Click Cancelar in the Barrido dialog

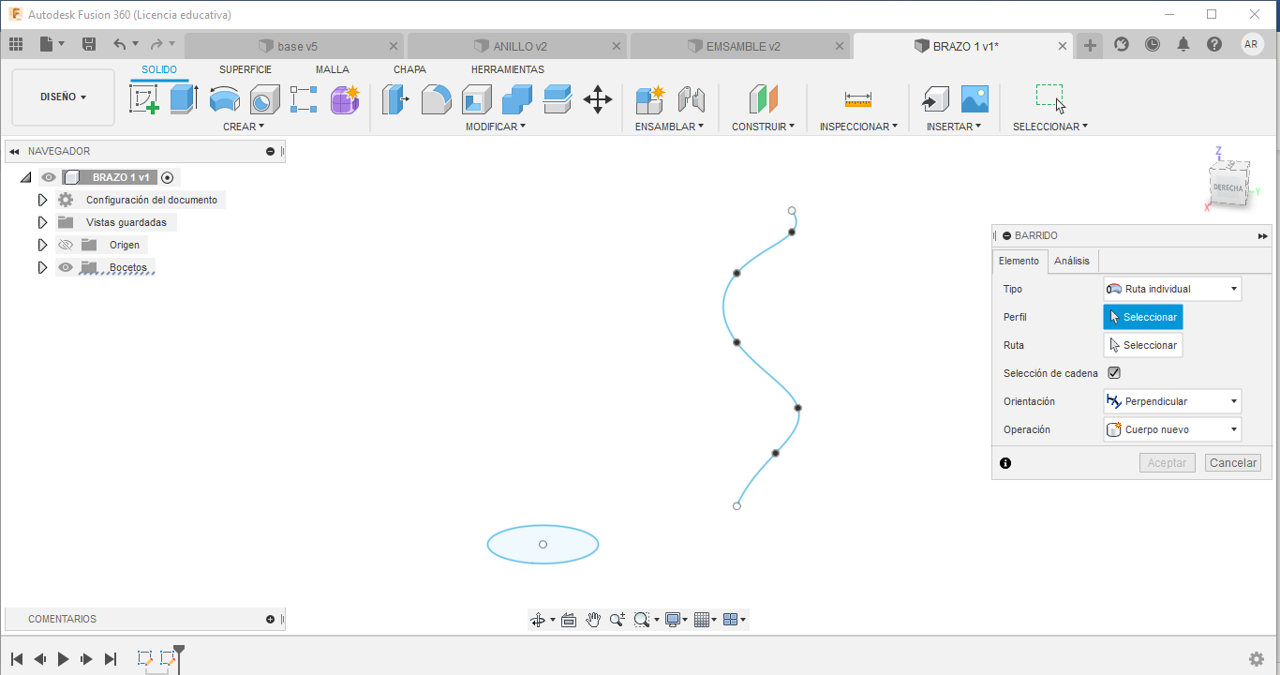pyautogui.click(x=1233, y=463)
